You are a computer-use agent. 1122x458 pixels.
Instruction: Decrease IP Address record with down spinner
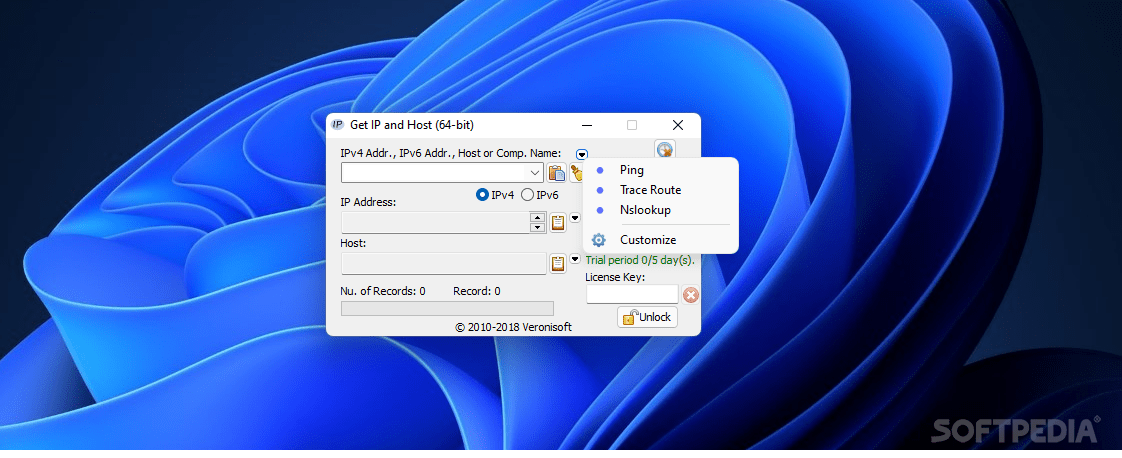pyautogui.click(x=537, y=228)
